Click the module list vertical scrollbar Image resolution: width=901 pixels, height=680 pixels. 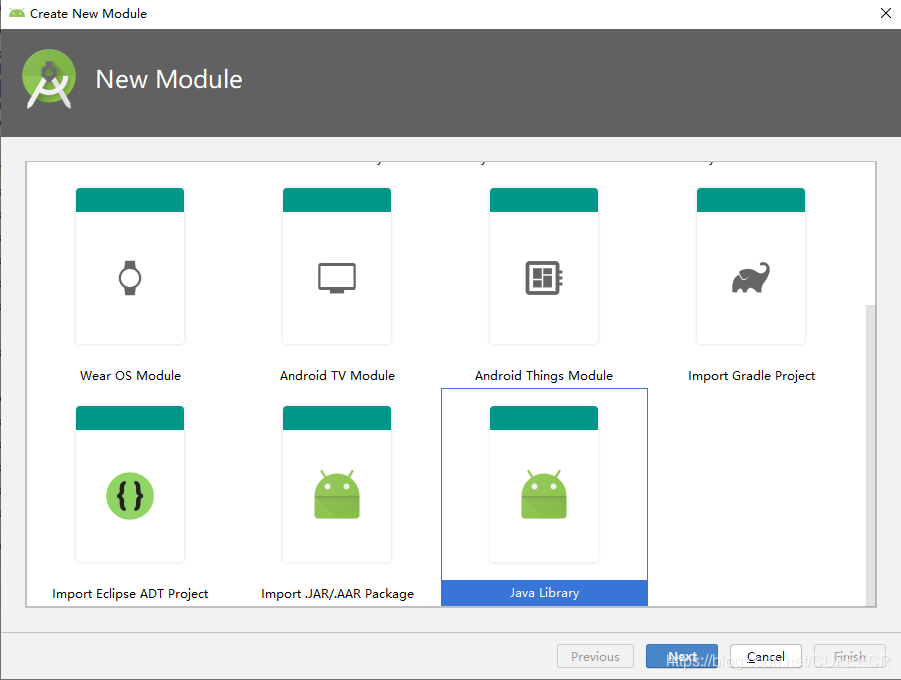[871, 454]
